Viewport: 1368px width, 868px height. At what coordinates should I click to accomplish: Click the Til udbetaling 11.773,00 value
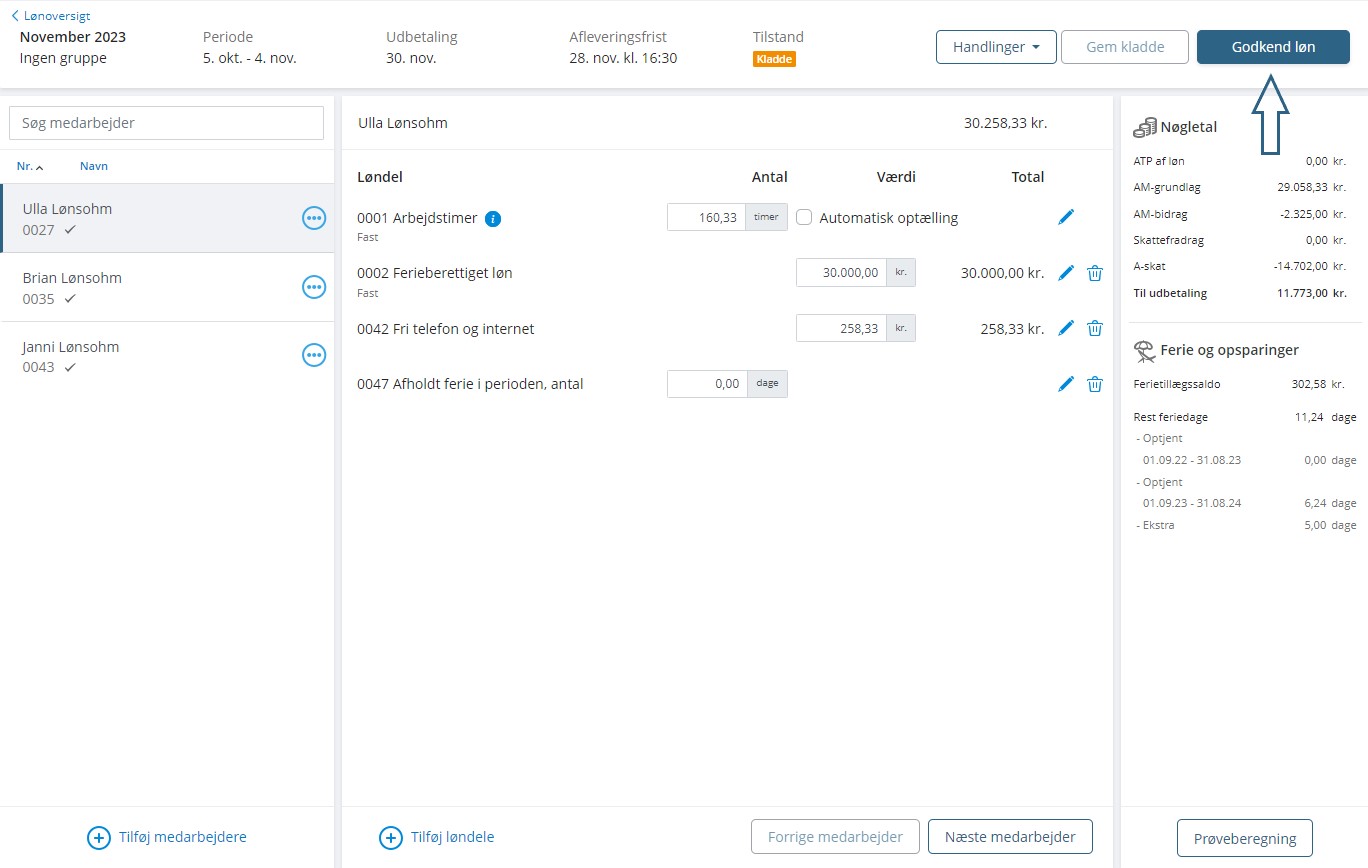pos(1311,293)
